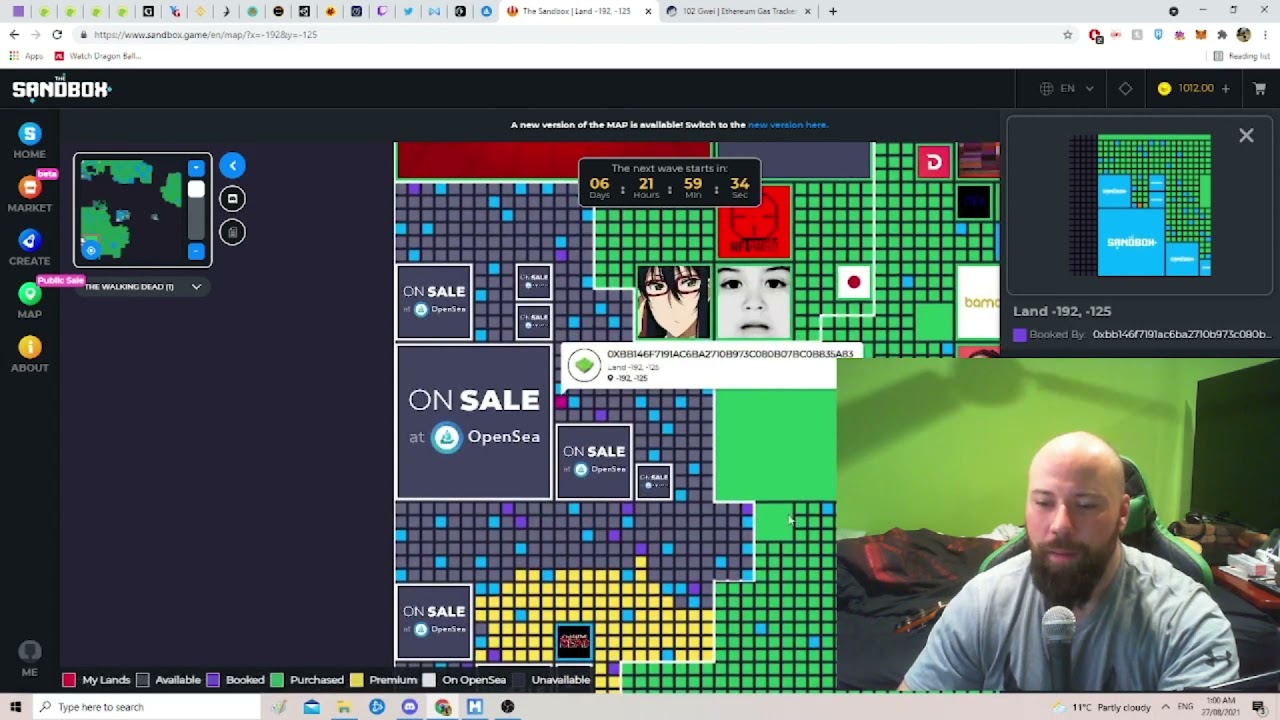Open Mail from the taskbar

(311, 707)
